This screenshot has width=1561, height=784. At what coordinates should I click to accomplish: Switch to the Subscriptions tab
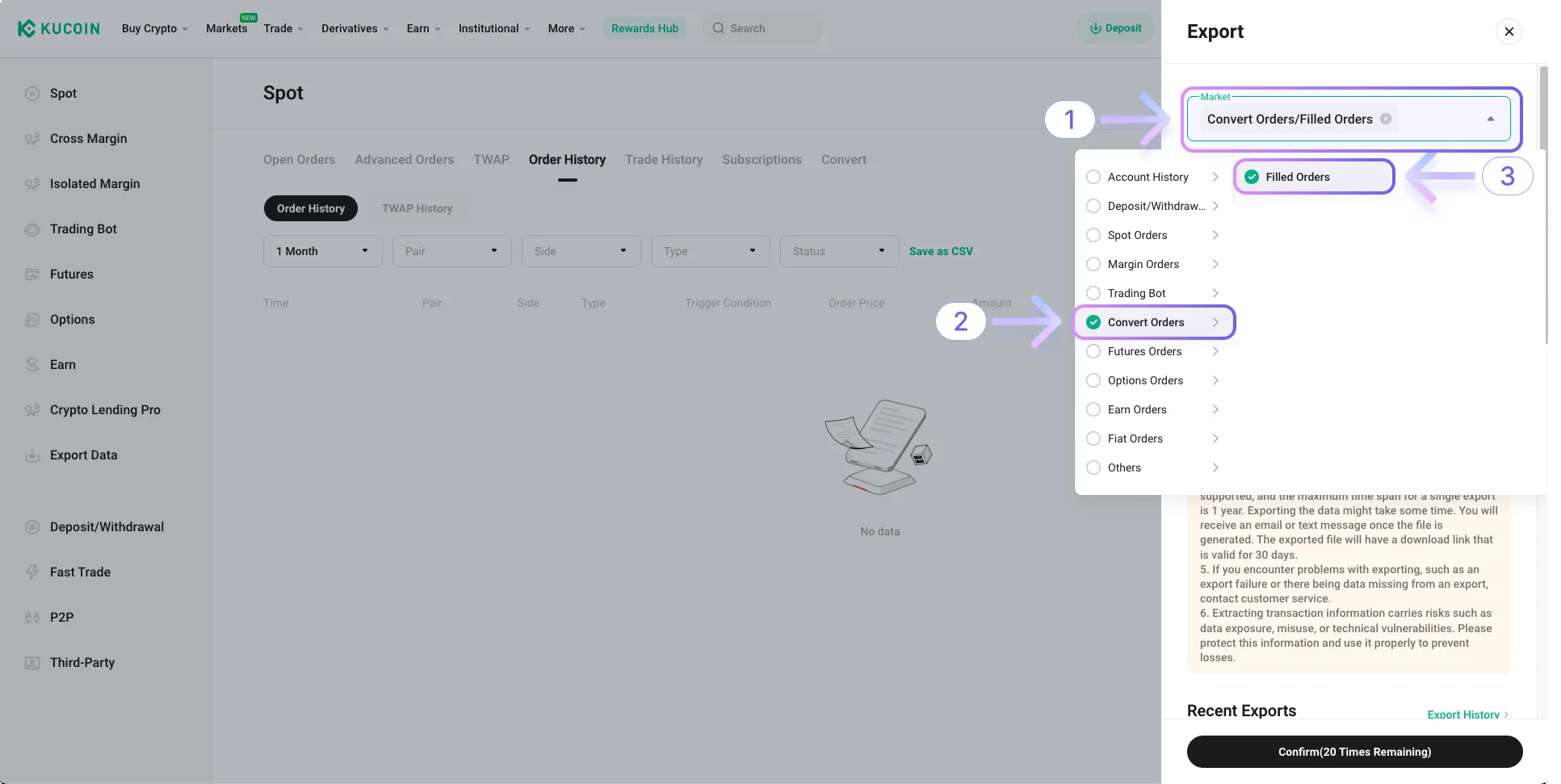coord(762,160)
